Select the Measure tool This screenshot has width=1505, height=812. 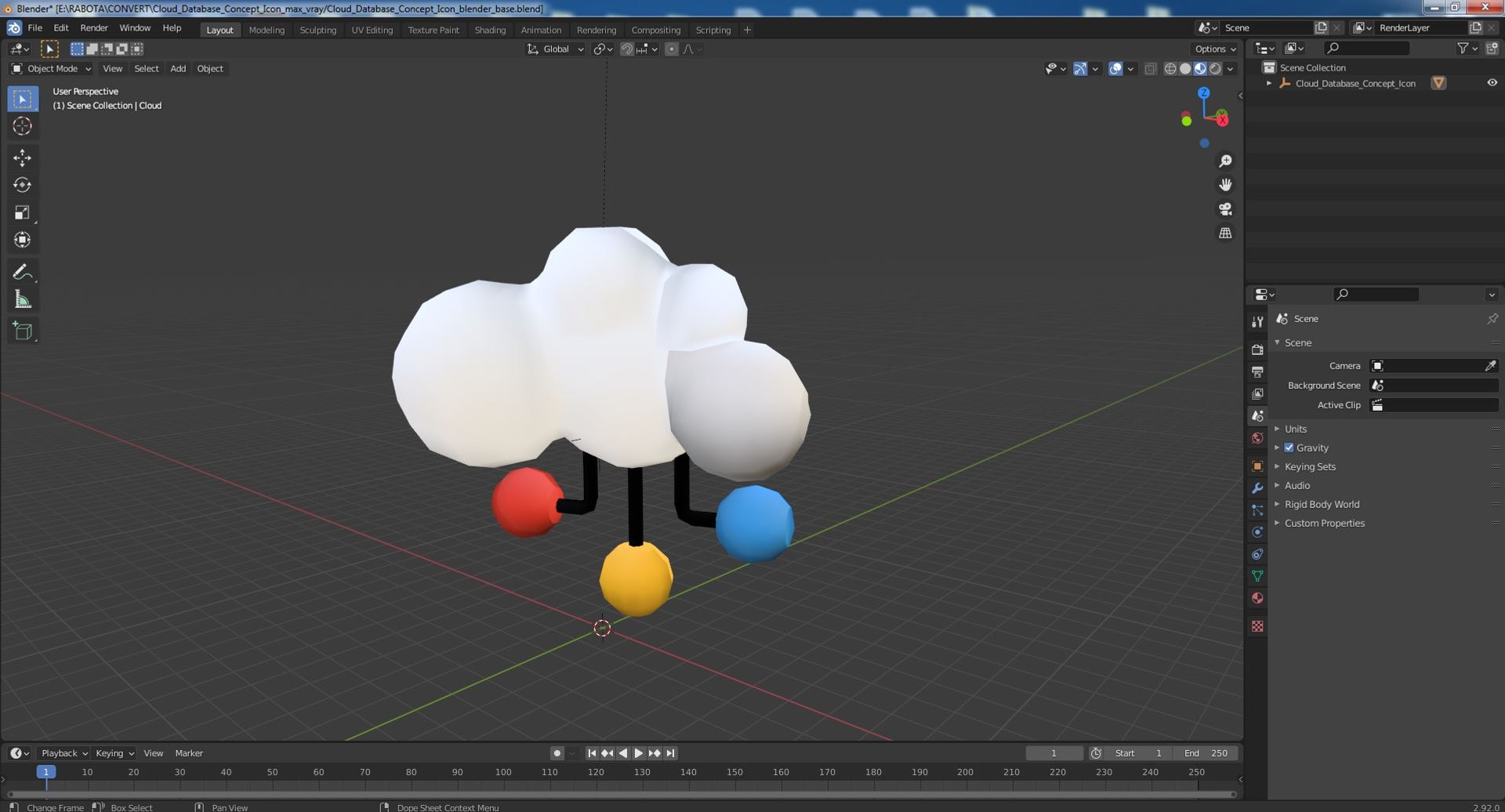coord(22,299)
